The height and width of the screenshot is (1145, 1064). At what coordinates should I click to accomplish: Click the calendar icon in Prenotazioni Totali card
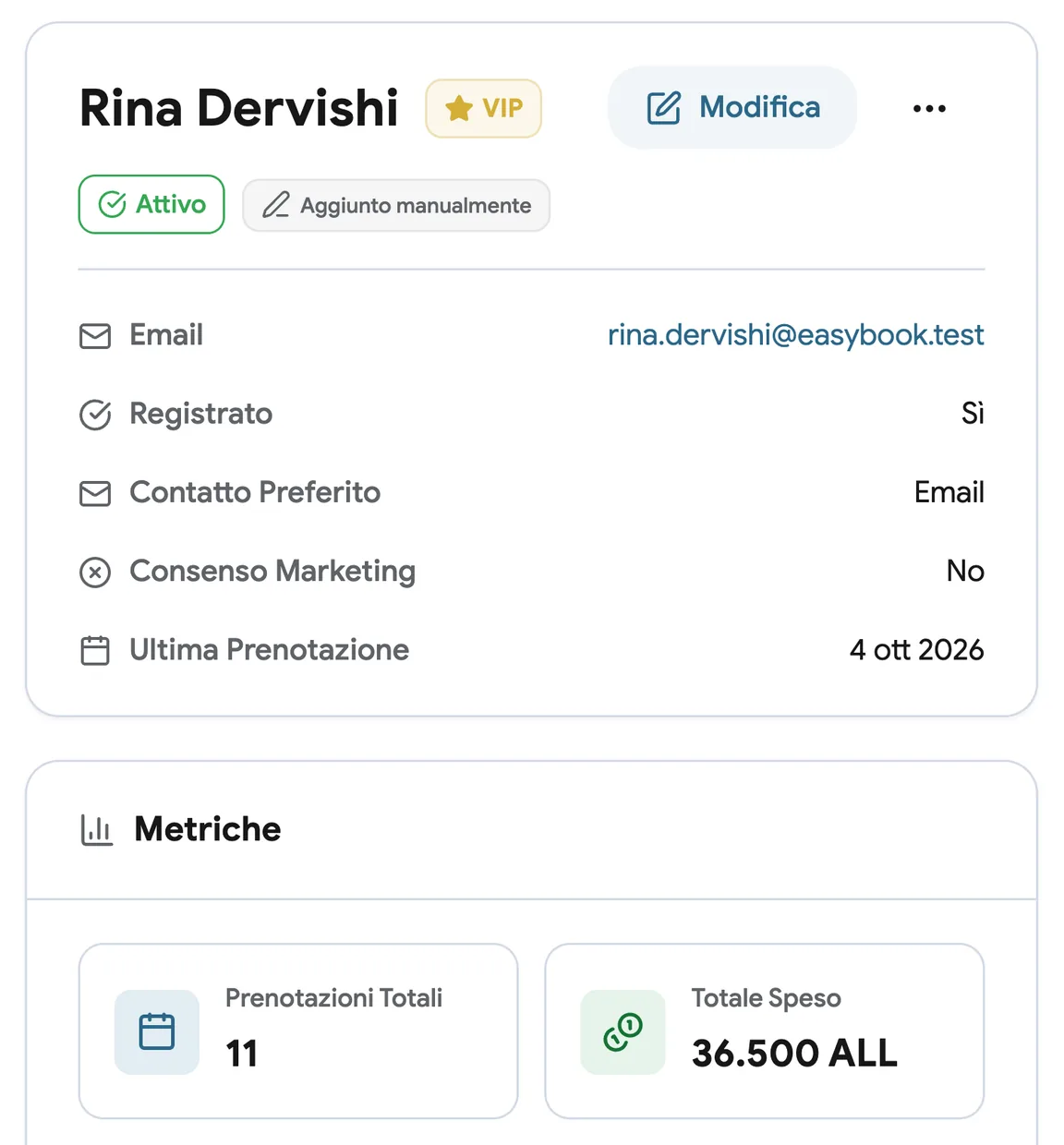[x=157, y=1031]
